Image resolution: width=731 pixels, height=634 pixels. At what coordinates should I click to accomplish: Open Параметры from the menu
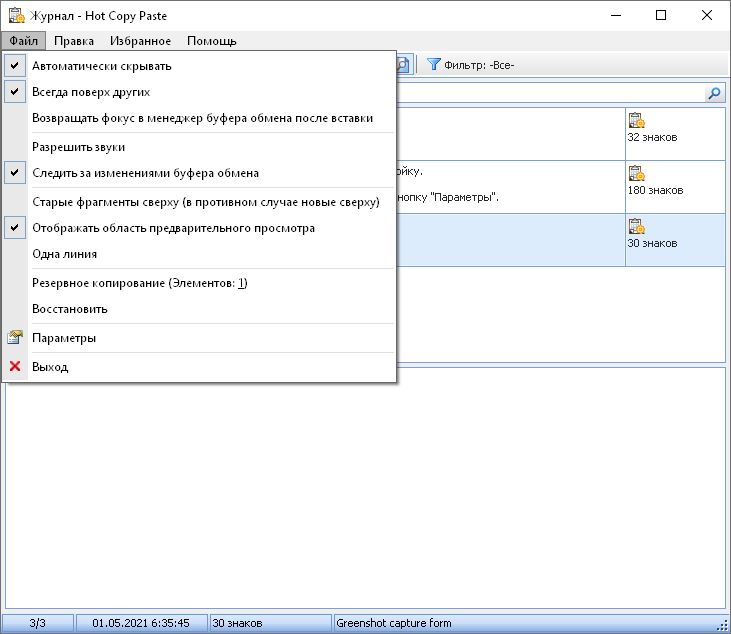coord(199,338)
